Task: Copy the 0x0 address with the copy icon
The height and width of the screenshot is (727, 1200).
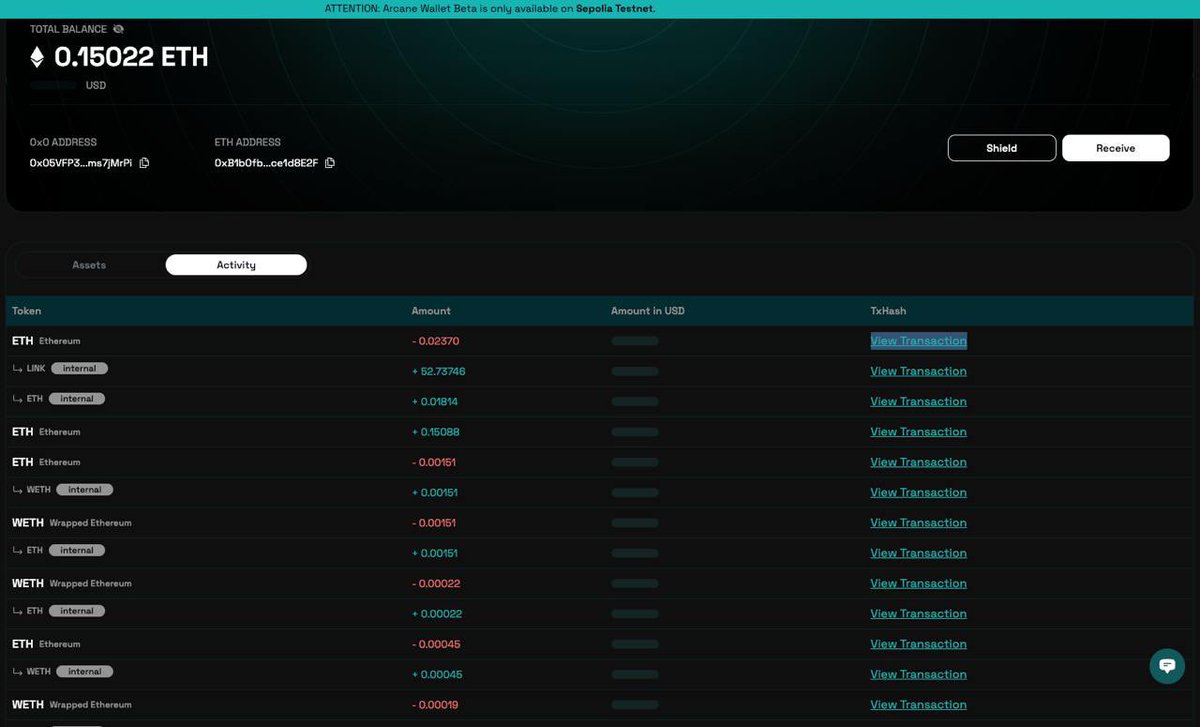Action: [144, 162]
